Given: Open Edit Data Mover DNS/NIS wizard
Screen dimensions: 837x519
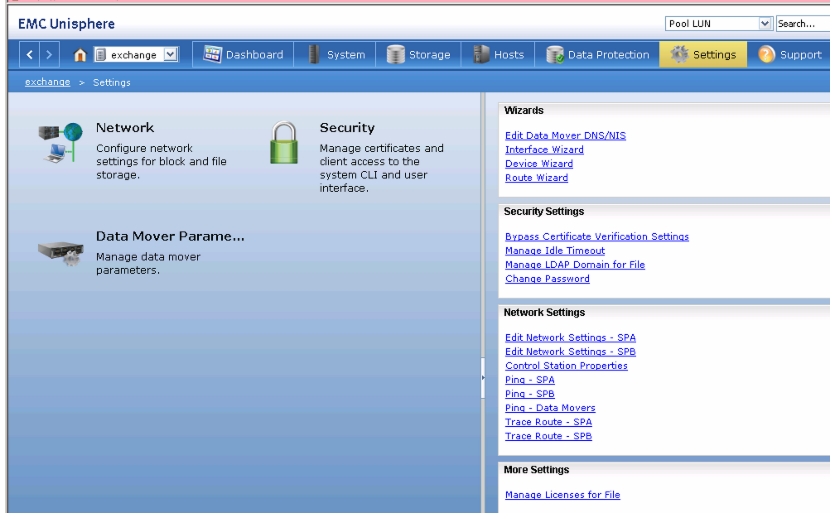Looking at the screenshot, I should coord(565,136).
